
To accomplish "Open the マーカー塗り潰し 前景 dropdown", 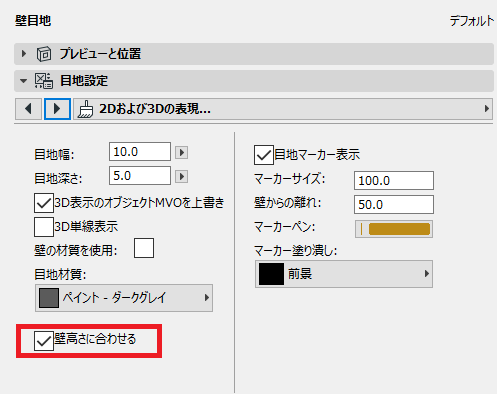I will coord(344,274).
